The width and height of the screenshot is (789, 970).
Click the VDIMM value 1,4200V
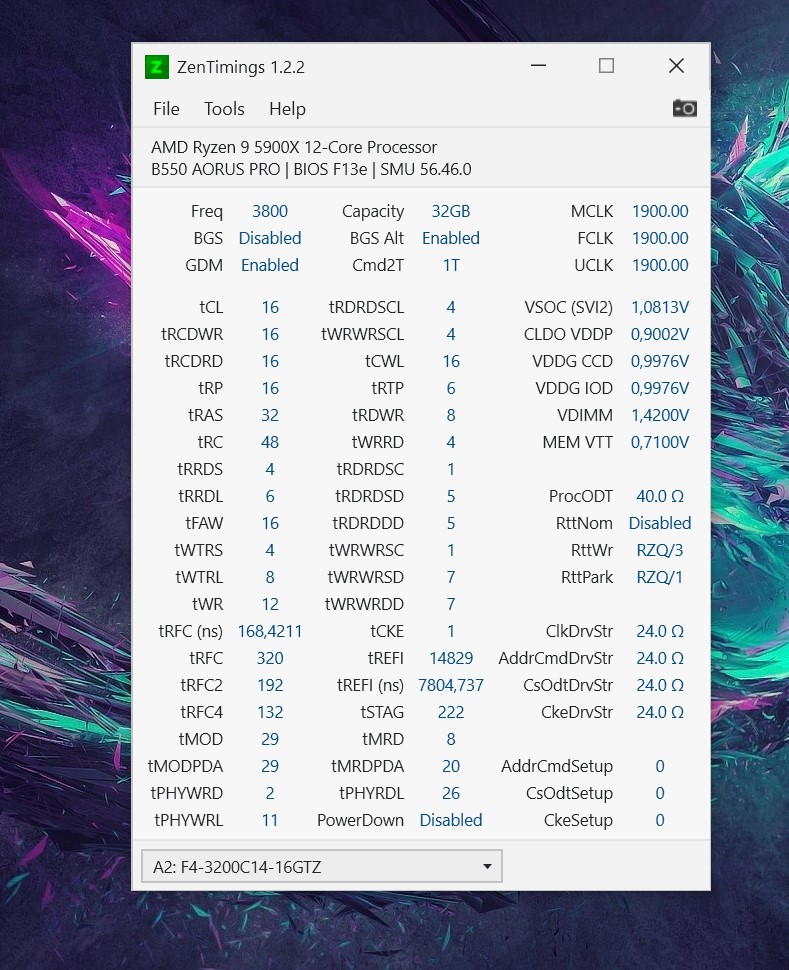[660, 415]
